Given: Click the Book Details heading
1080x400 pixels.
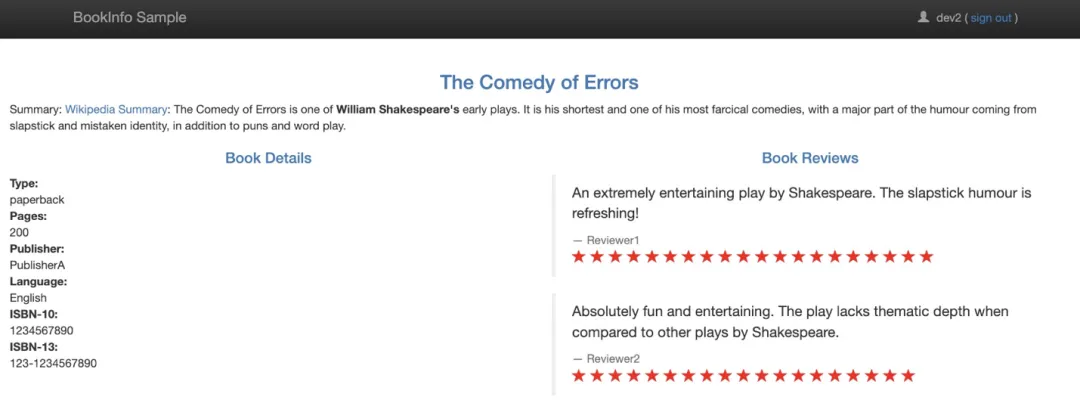Looking at the screenshot, I should coord(268,158).
